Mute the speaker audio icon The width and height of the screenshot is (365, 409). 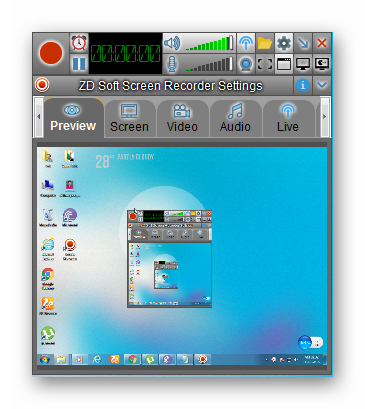point(172,43)
